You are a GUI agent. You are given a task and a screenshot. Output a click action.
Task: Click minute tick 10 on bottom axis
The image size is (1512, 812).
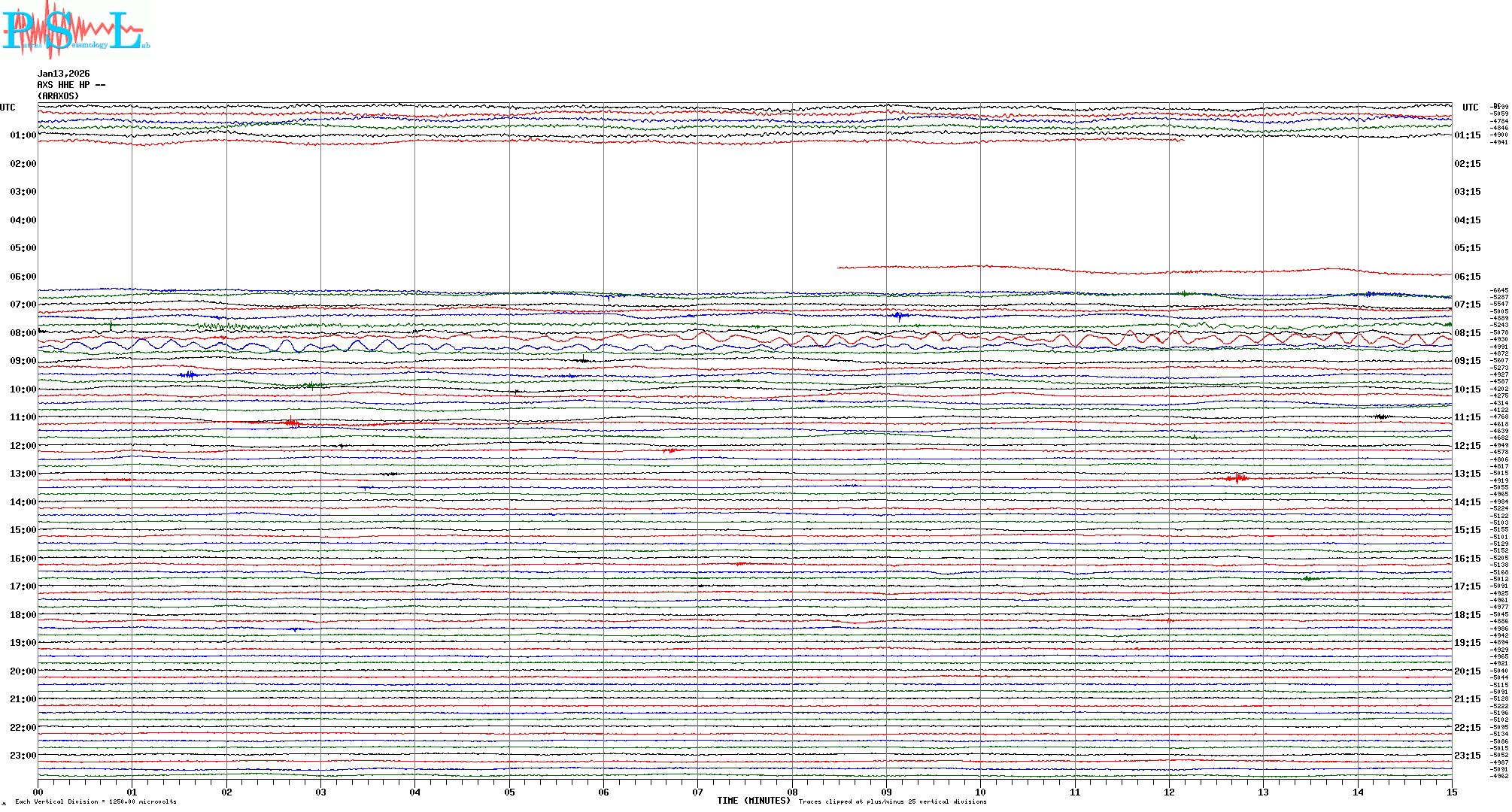980,792
